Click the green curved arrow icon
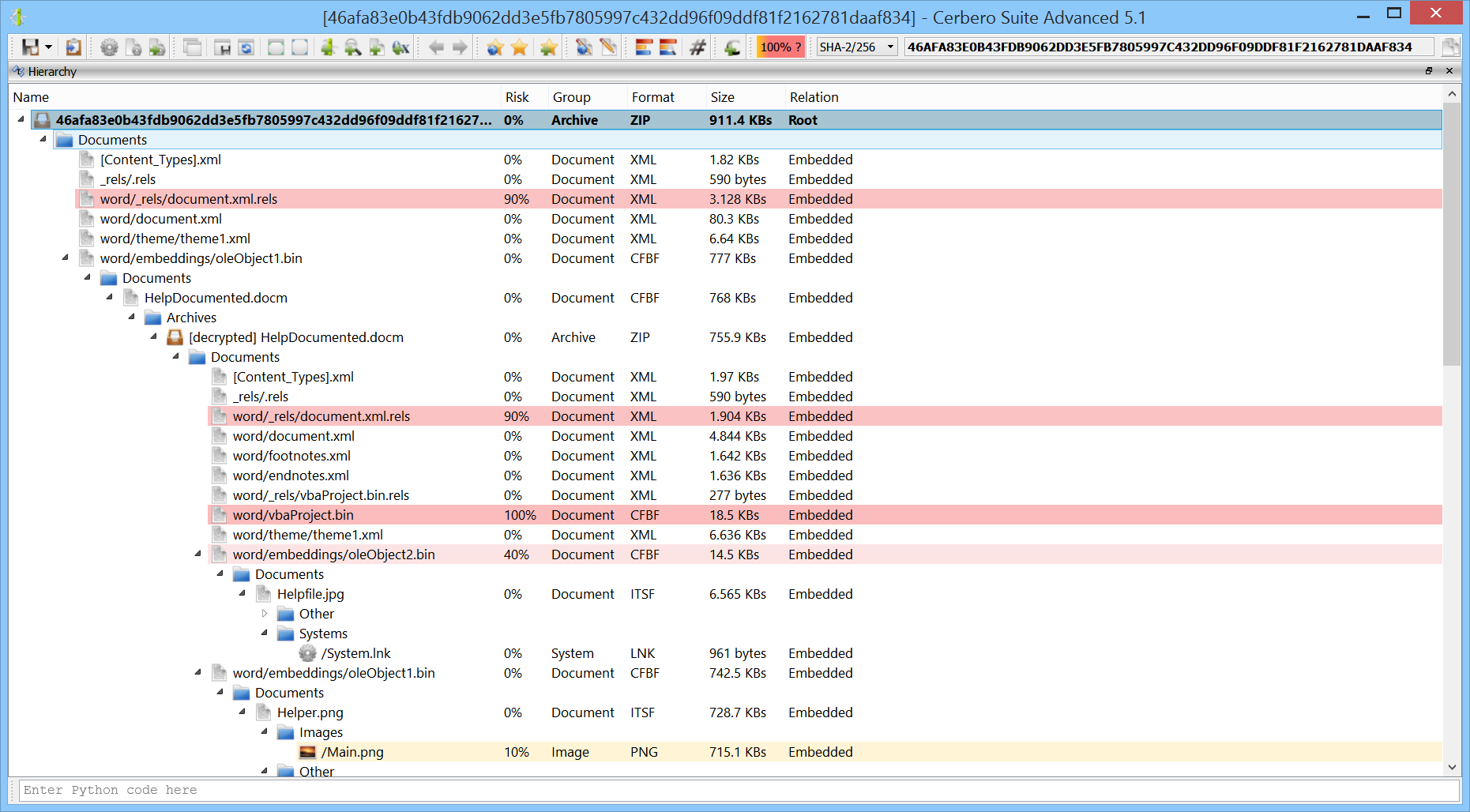The width and height of the screenshot is (1470, 812). pos(732,47)
